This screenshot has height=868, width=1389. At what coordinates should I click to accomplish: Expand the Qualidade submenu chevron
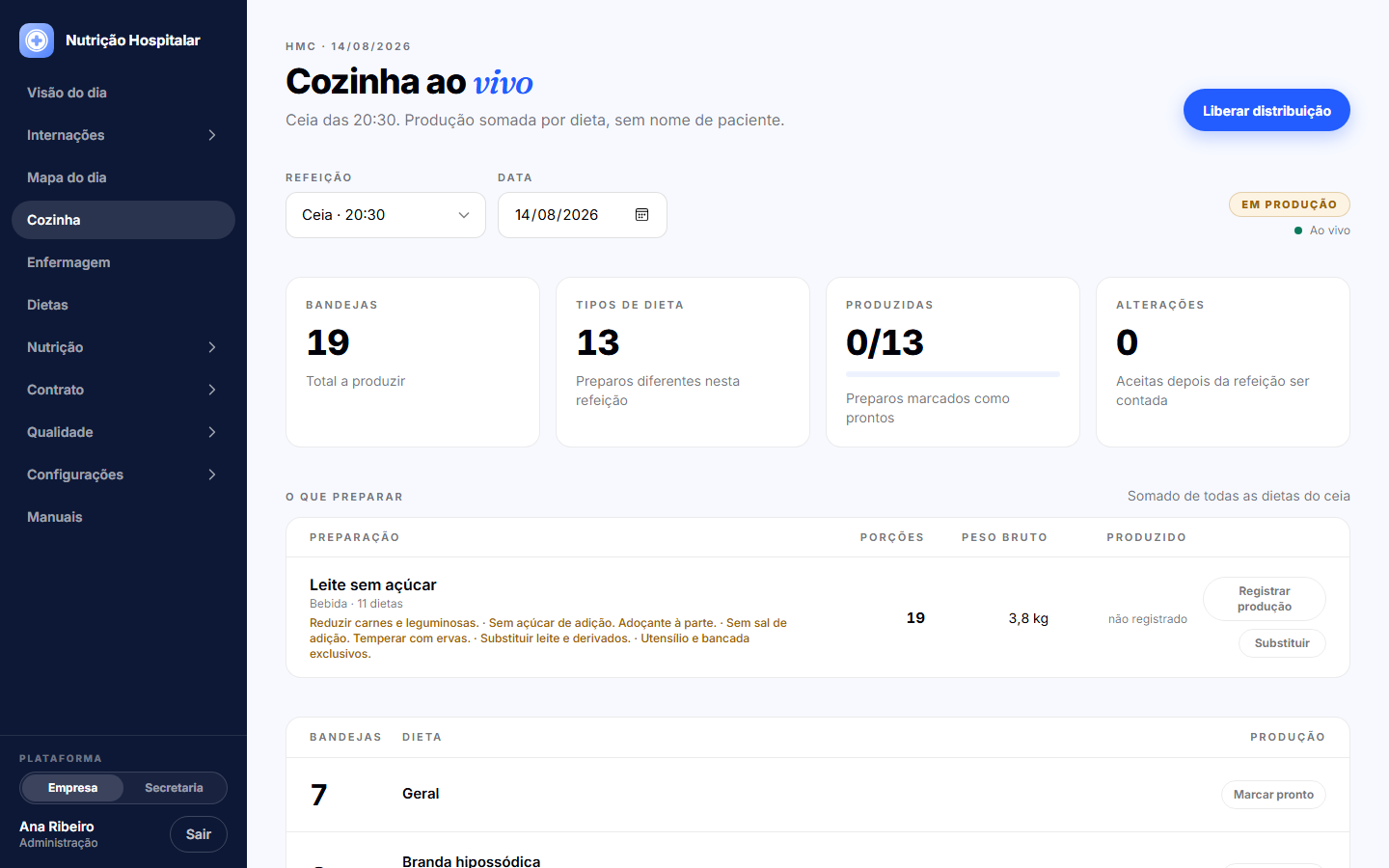(212, 432)
